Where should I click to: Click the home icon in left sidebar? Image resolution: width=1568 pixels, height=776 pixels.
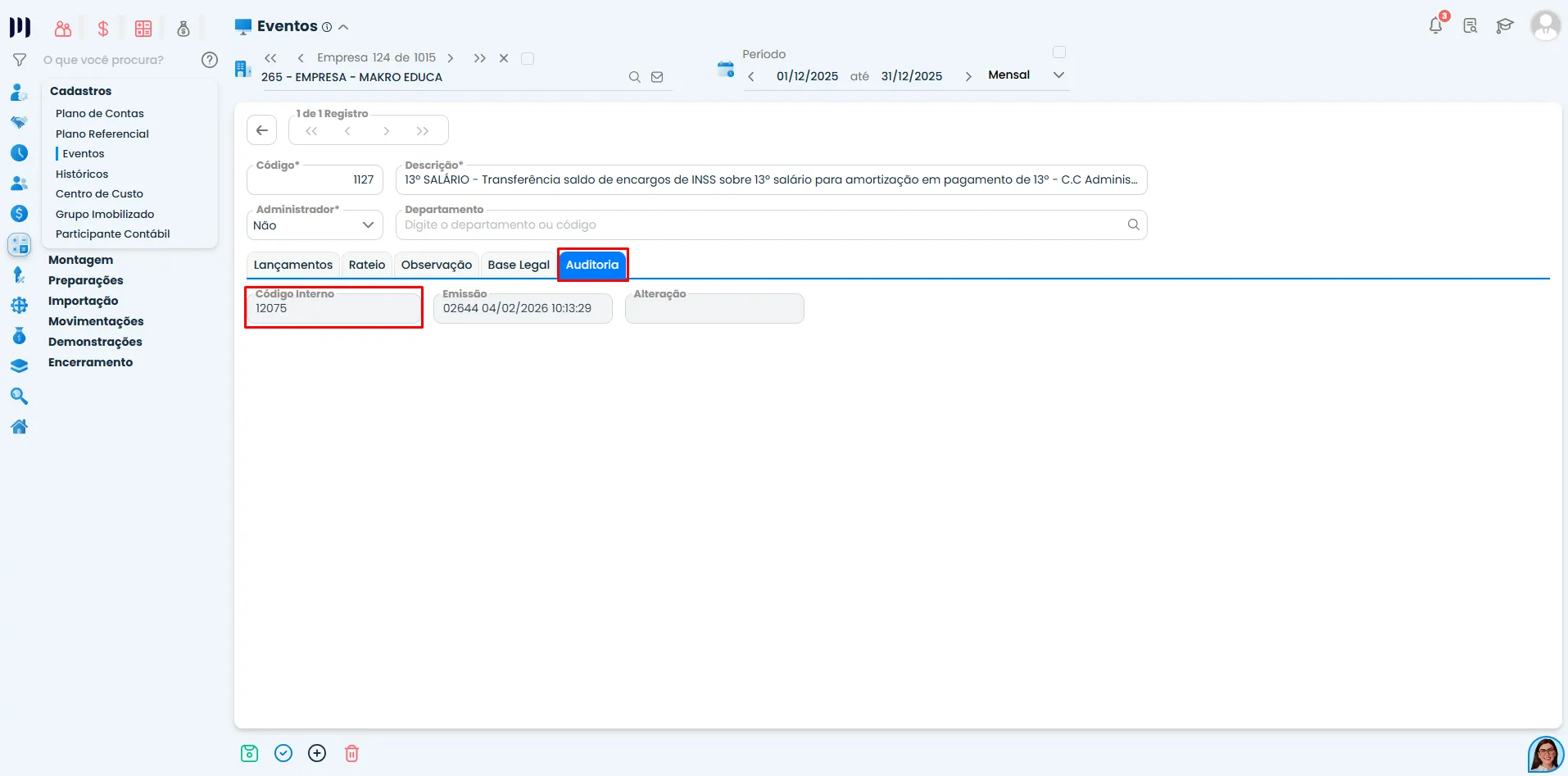[20, 426]
